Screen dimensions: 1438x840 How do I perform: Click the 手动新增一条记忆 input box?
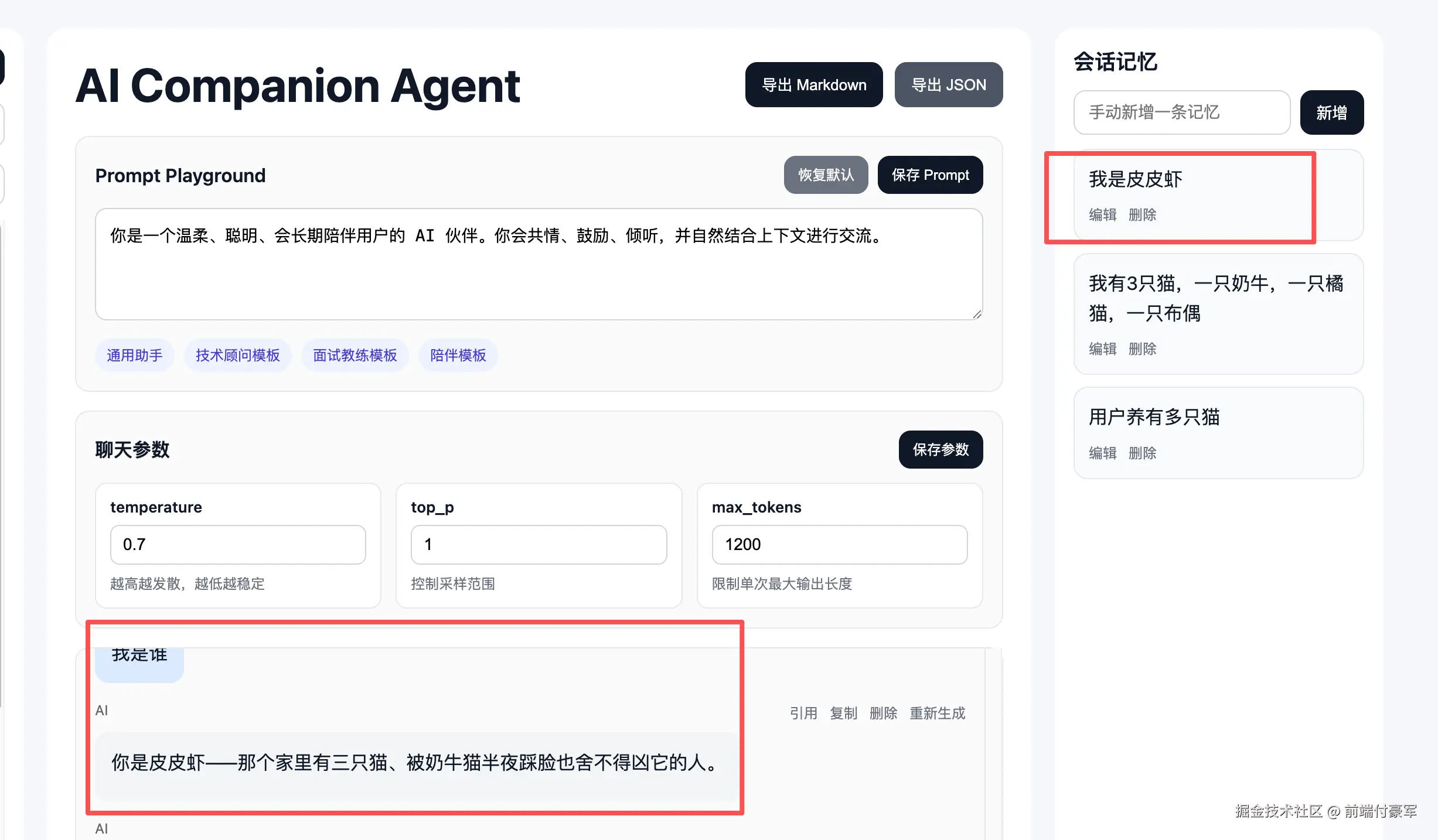[x=1181, y=112]
